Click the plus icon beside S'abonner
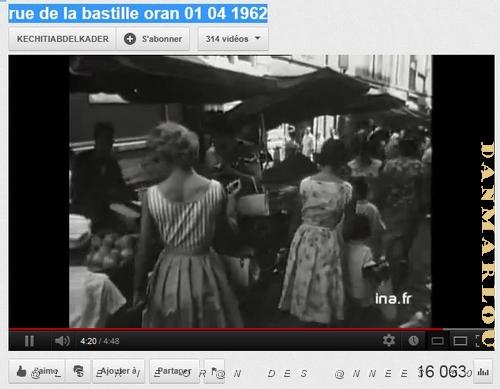The height and width of the screenshot is (389, 500). [x=130, y=39]
